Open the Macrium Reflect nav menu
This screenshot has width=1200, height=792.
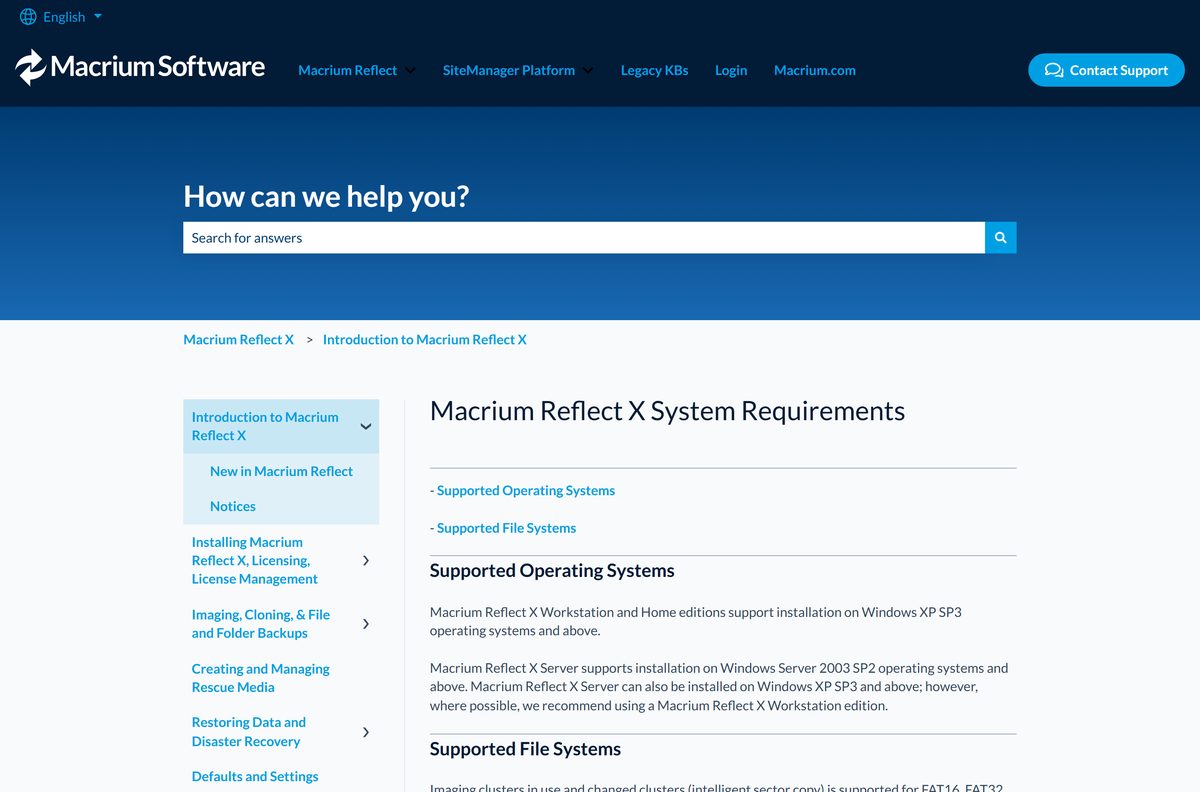pos(347,70)
